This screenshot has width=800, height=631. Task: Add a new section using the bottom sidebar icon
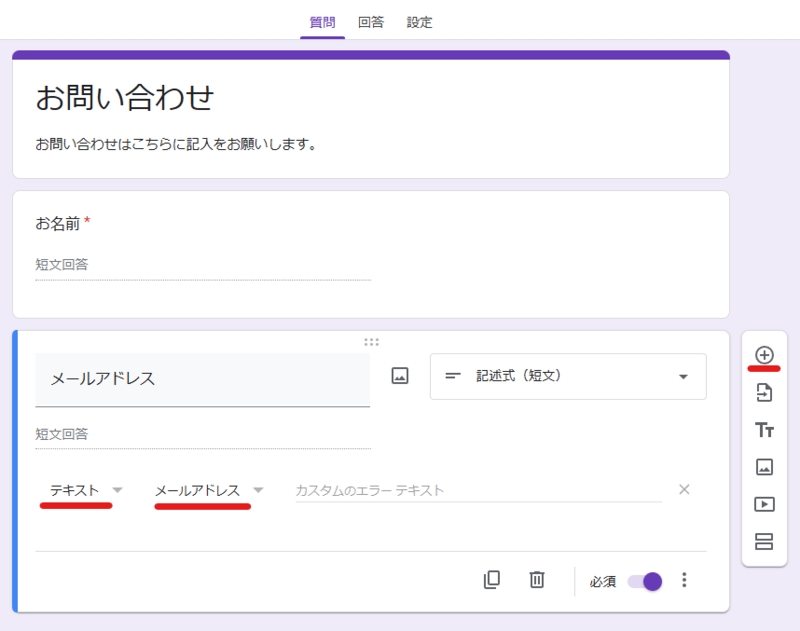(762, 540)
